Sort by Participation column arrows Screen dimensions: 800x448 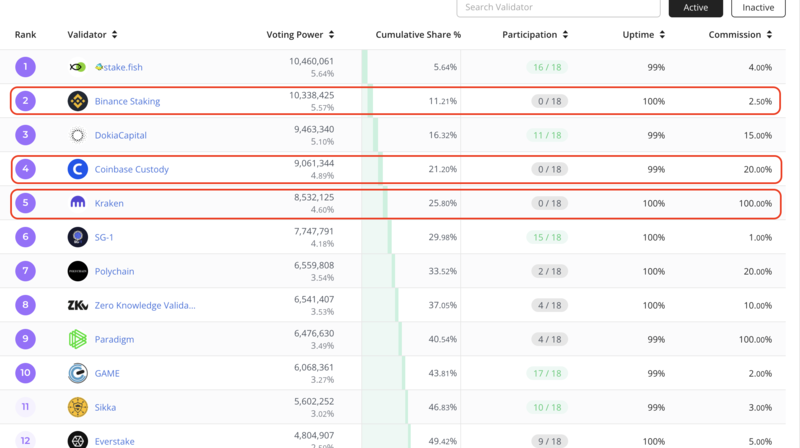[565, 34]
